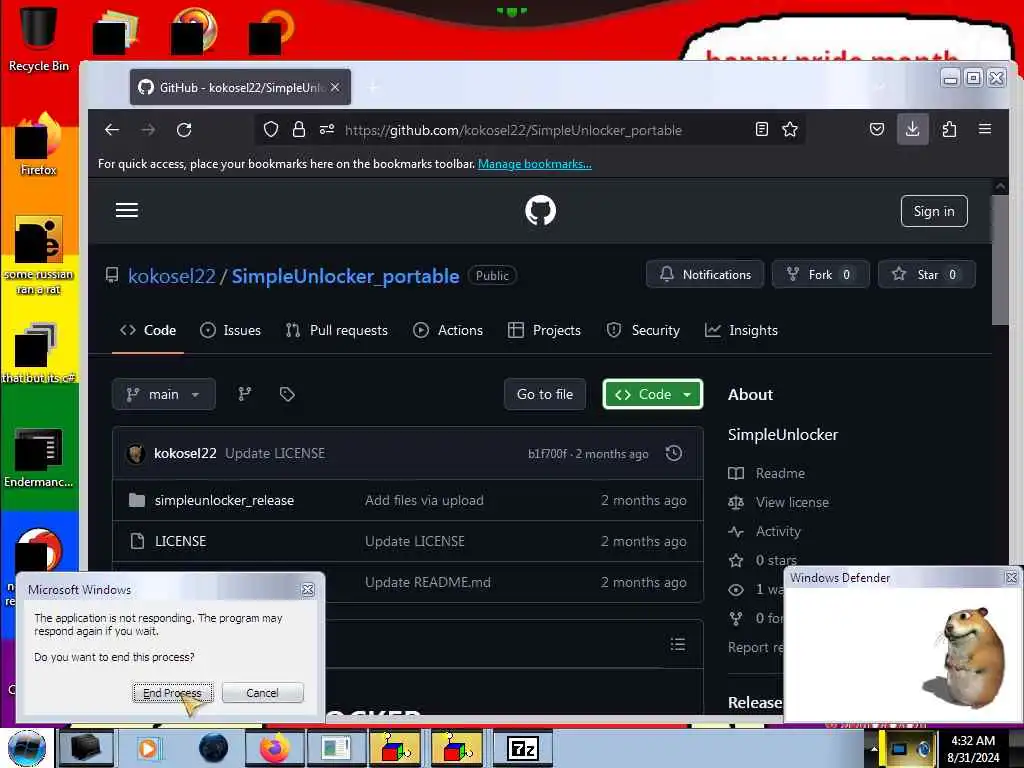Open View license link in About
Image resolution: width=1024 pixels, height=768 pixels.
pos(792,502)
